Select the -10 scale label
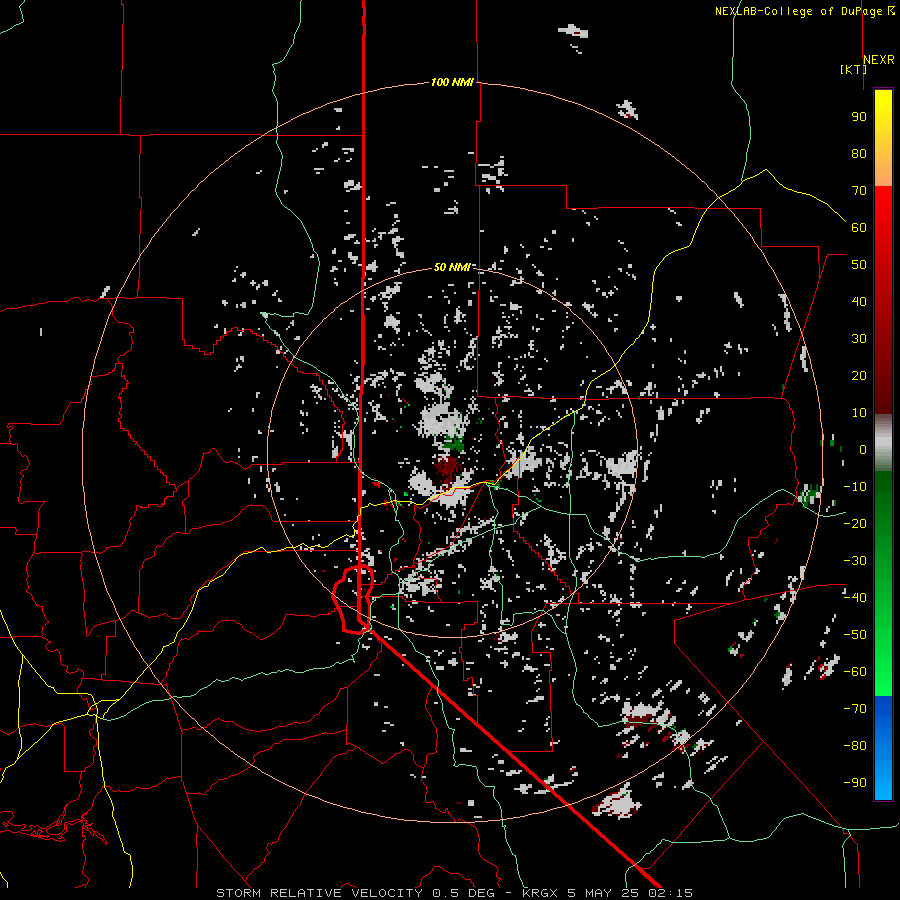900x900 pixels. pos(855,487)
